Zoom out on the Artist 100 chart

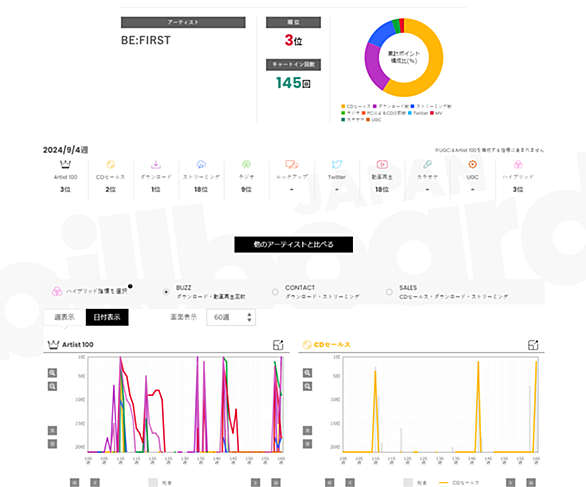coord(52,386)
